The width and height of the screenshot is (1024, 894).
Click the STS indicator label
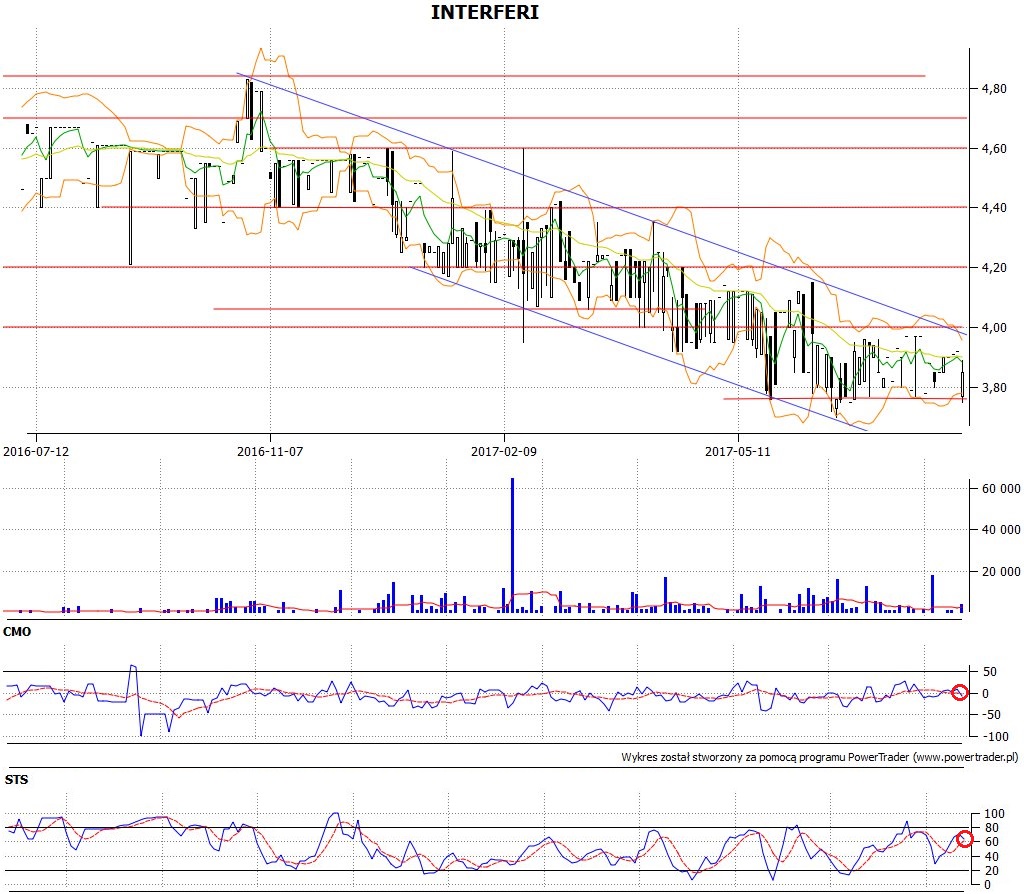click(x=16, y=780)
